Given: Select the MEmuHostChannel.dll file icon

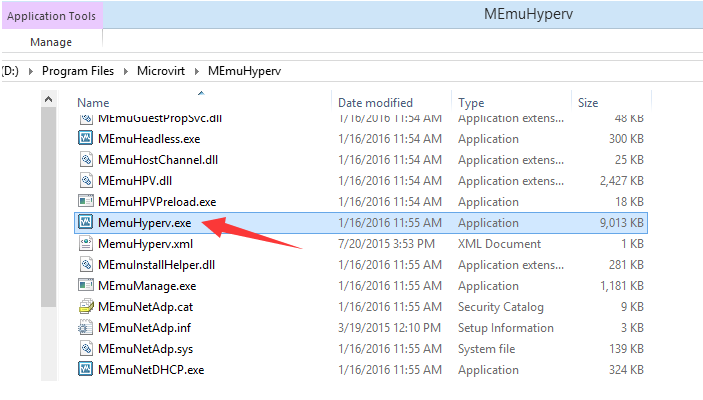Looking at the screenshot, I should pos(86,160).
